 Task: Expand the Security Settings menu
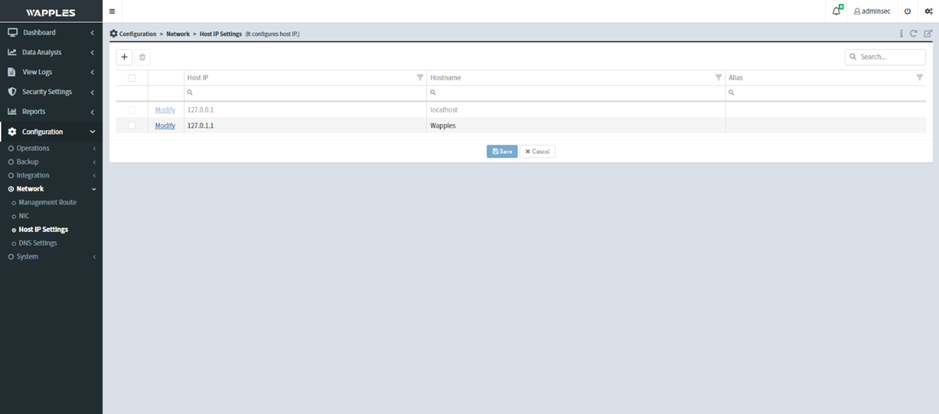[x=50, y=92]
